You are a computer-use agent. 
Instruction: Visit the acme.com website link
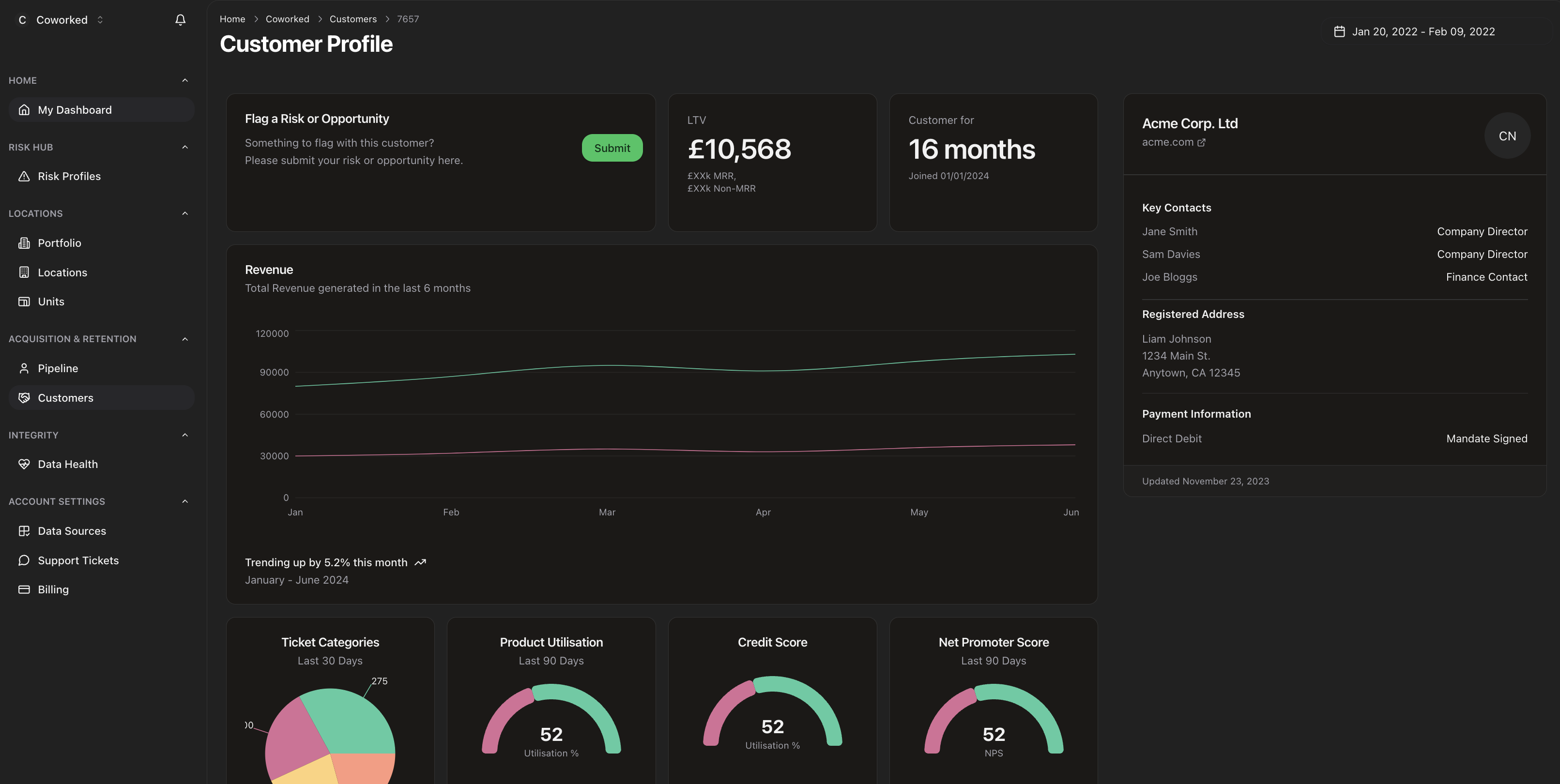(x=1168, y=142)
